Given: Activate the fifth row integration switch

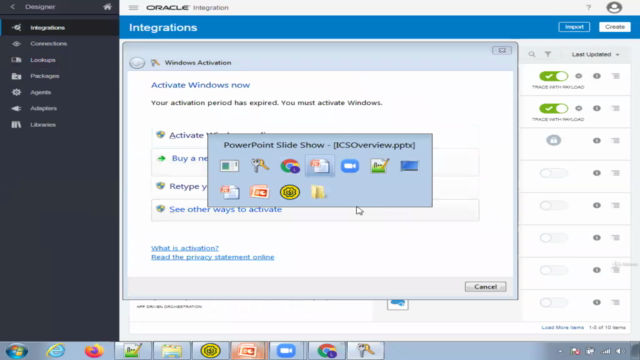Looking at the screenshot, I should tap(553, 205).
